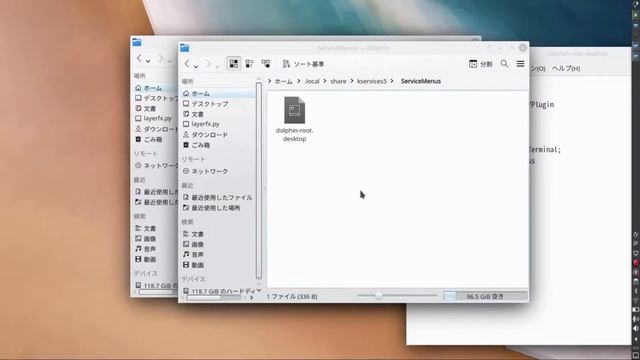The width and height of the screenshot is (640, 360).
Task: Click the 分割 split view button
Action: tap(480, 64)
